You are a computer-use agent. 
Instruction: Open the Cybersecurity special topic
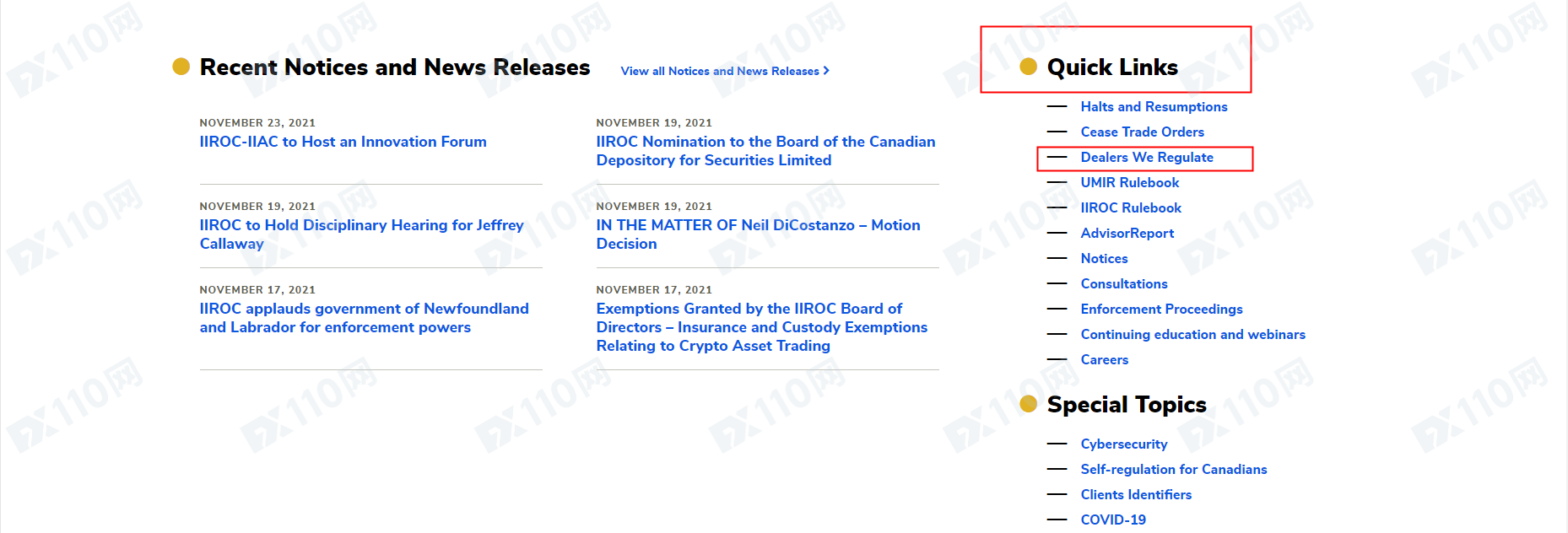[1123, 444]
